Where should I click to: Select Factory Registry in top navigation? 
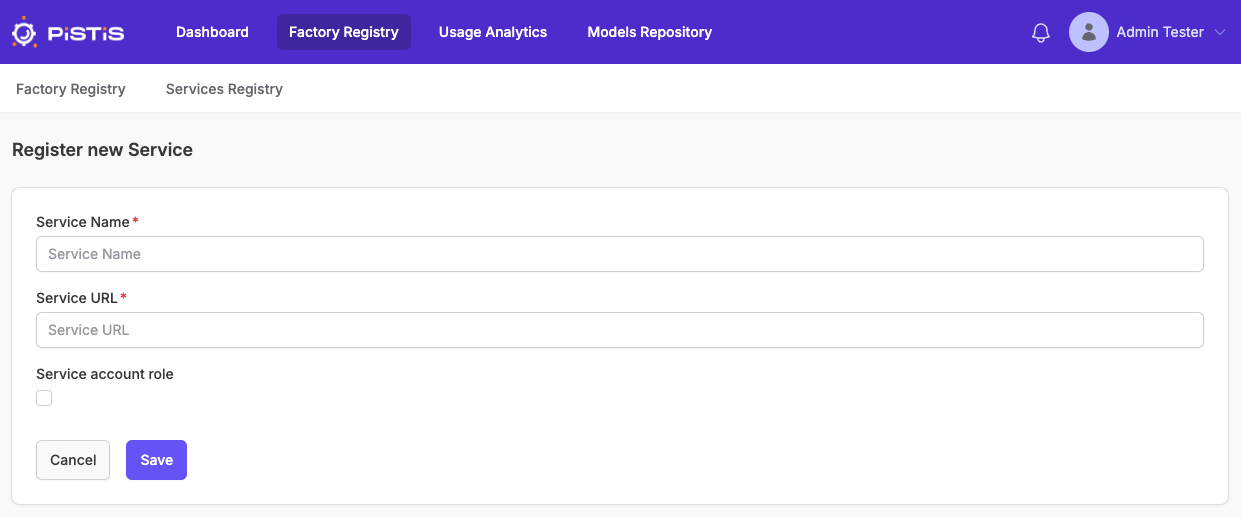click(x=344, y=32)
